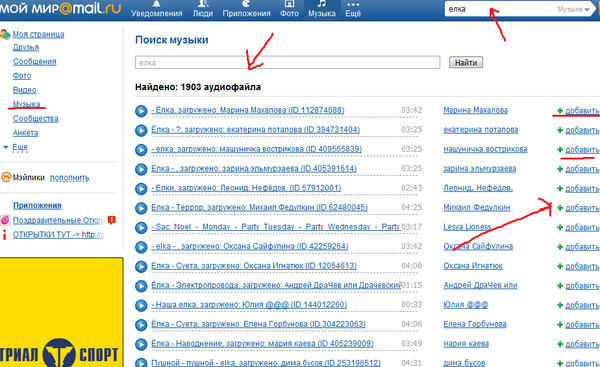600x367 pixels.
Task: Open track title Ёлка - Наводнение link
Action: (x=262, y=344)
